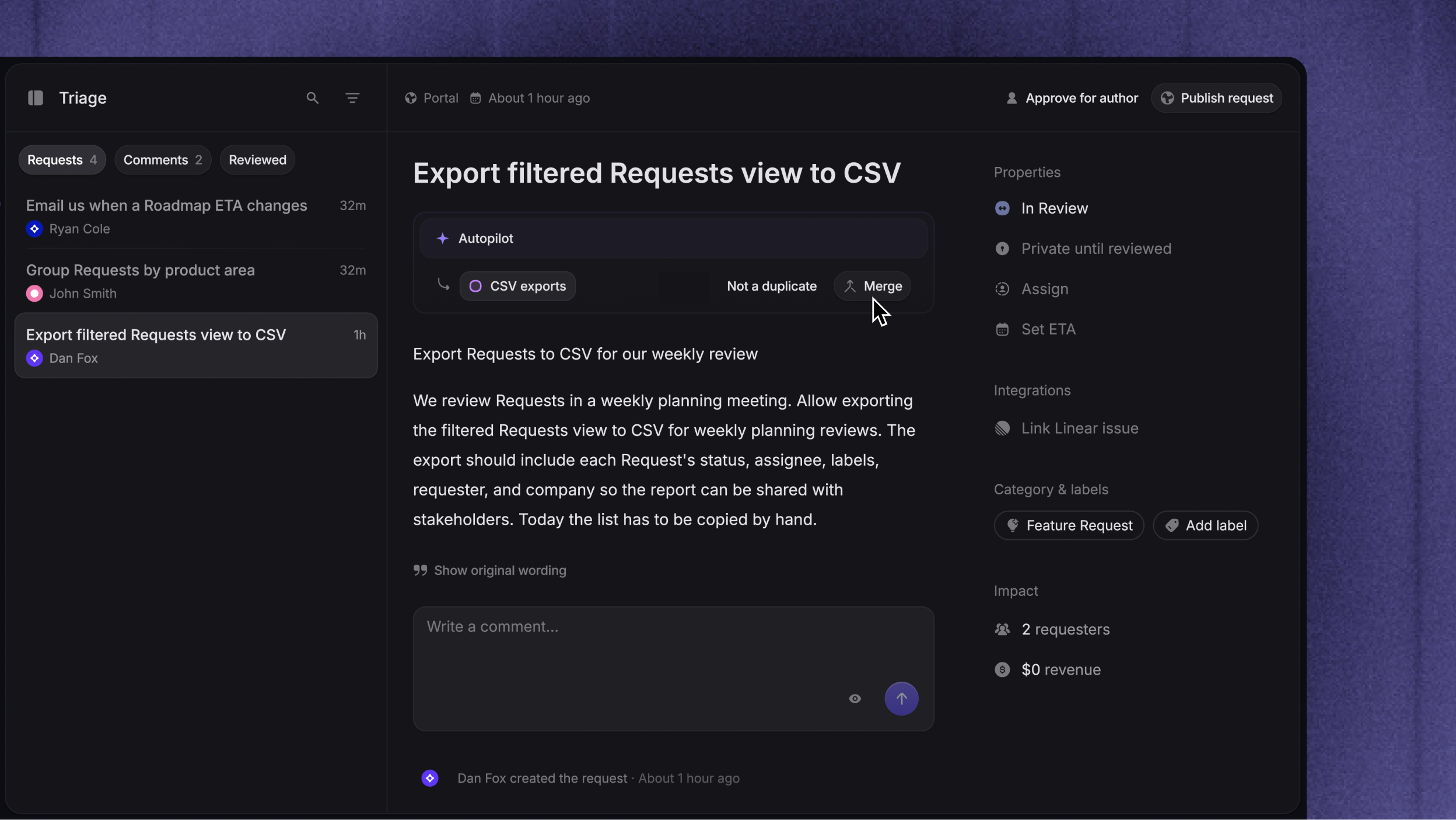The image size is (1456, 820).
Task: Open search in the Triage list
Action: (313, 98)
